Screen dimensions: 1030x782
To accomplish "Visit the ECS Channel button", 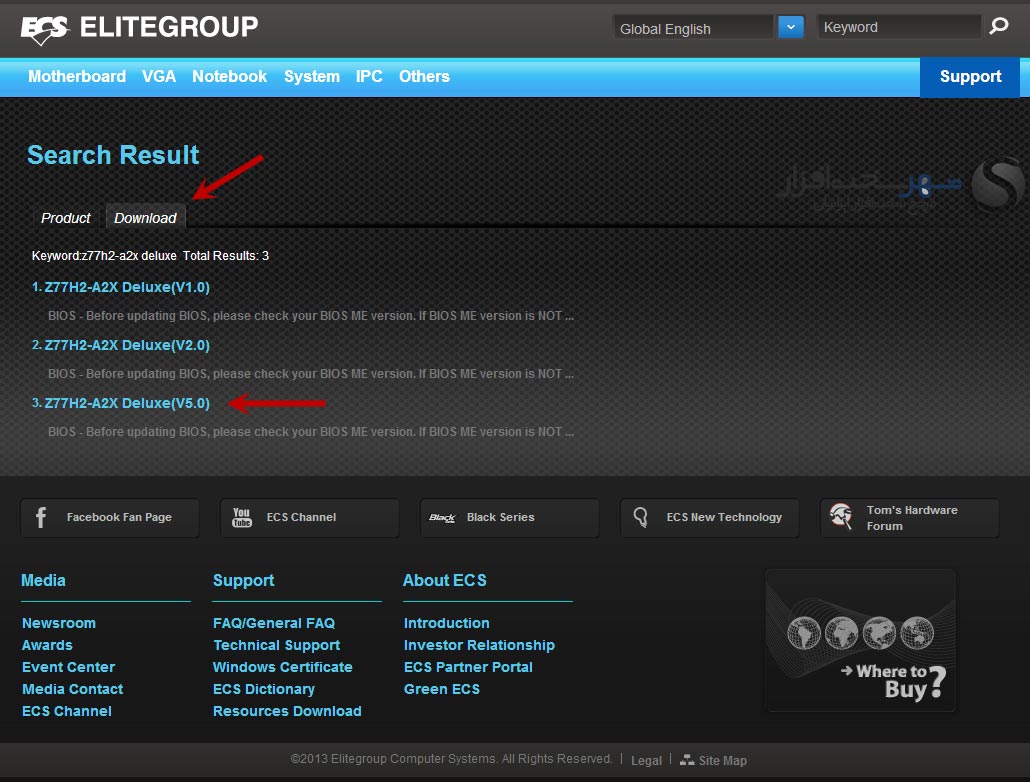I will [x=309, y=518].
